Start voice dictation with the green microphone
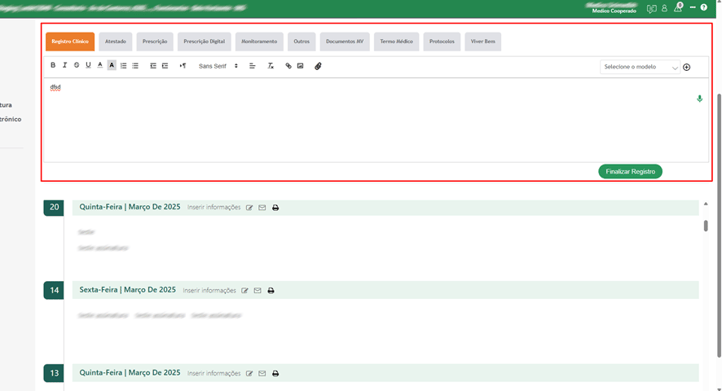 [x=699, y=99]
